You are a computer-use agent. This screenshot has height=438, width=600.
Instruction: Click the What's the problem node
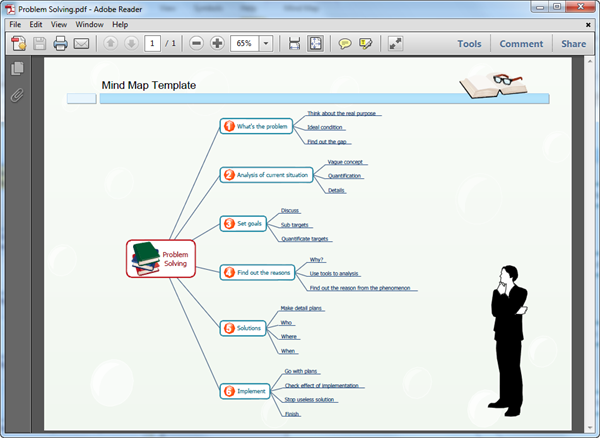click(x=256, y=126)
